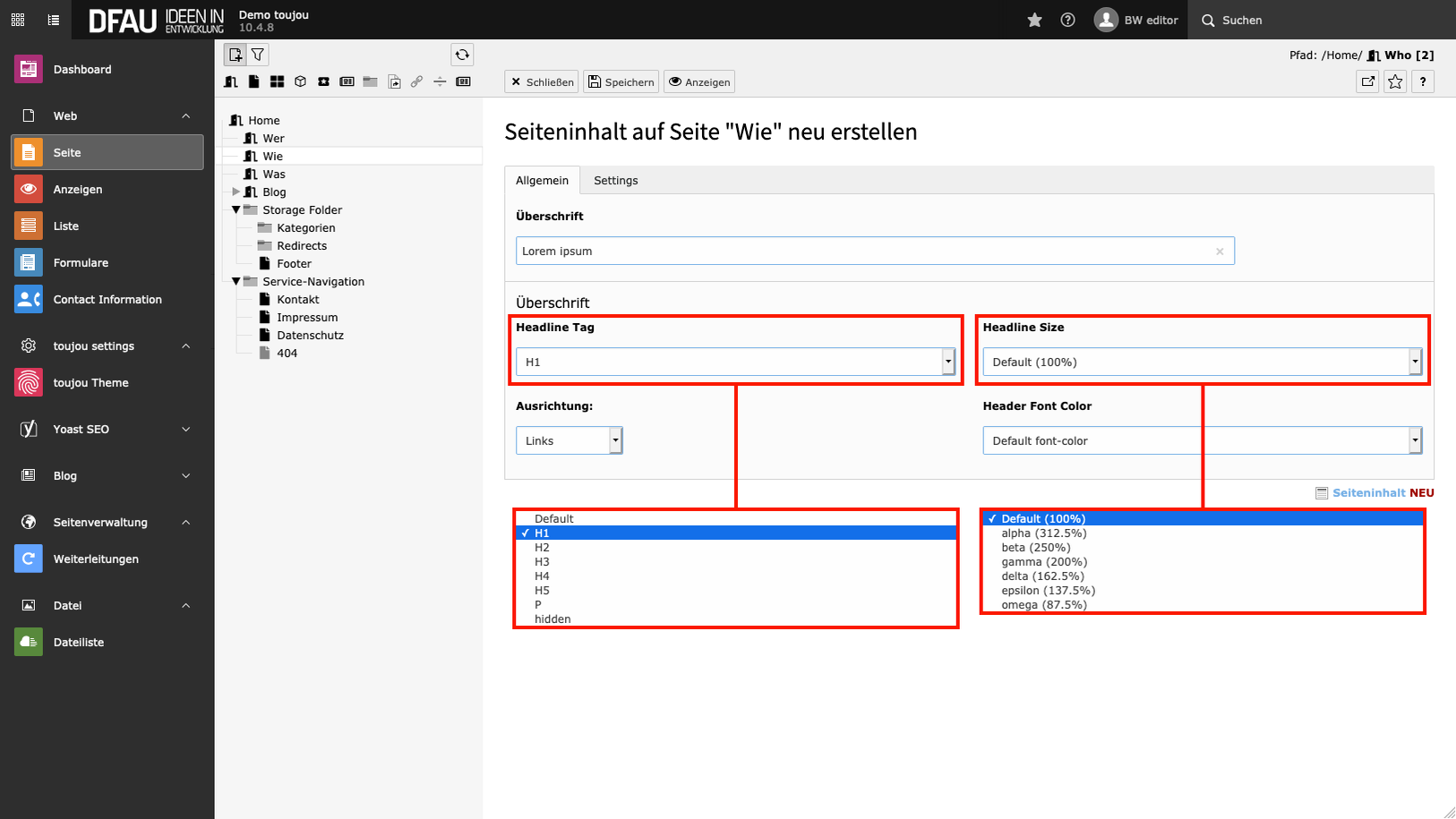Toggle the module menu list view icon

coord(54,20)
